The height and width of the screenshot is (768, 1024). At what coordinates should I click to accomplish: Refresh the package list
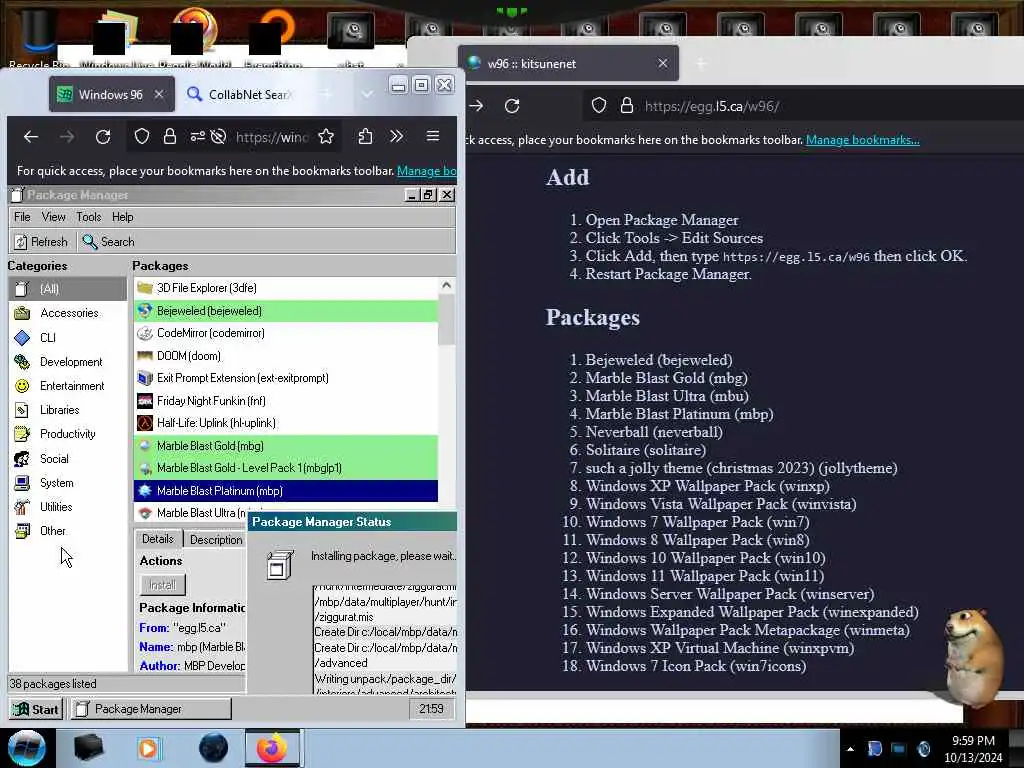click(41, 242)
